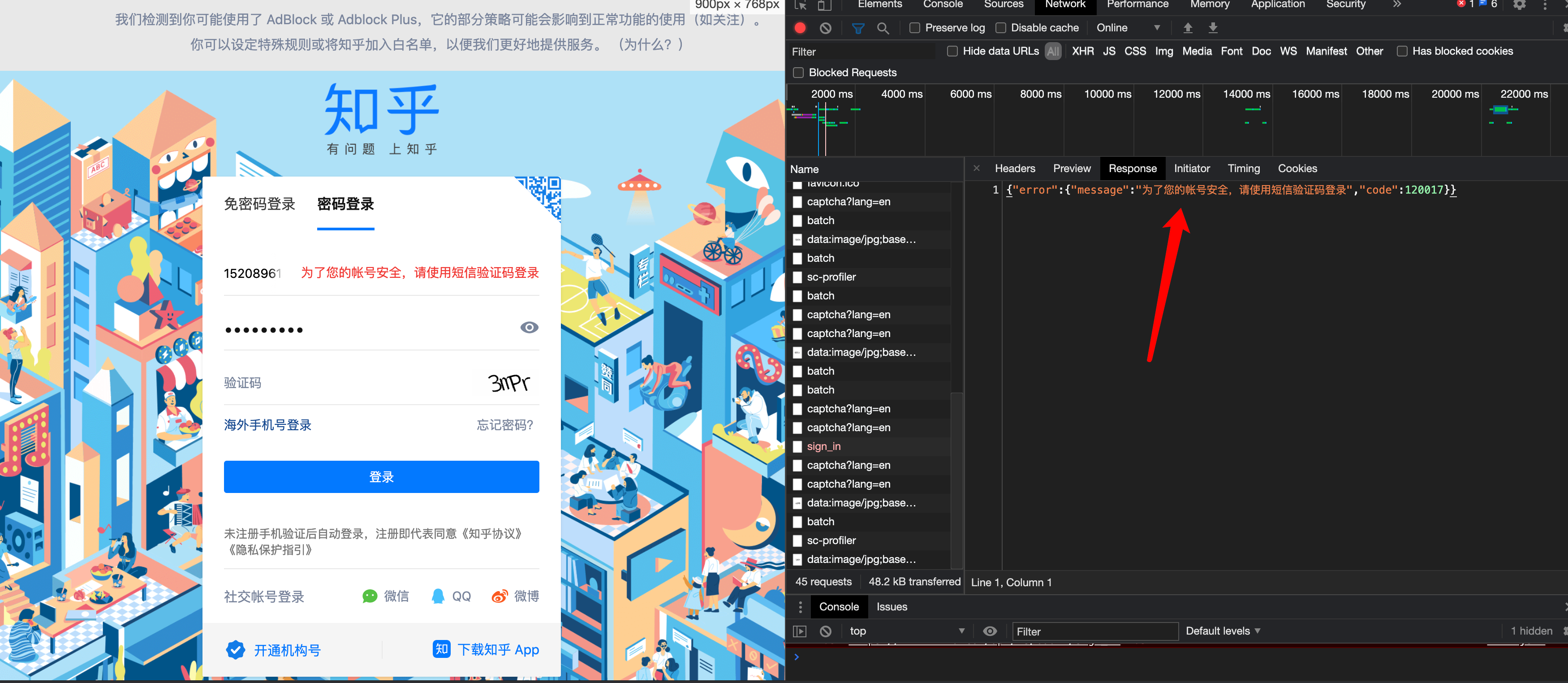Click the red record network log button
Screen dimensions: 1568x683
[800, 28]
